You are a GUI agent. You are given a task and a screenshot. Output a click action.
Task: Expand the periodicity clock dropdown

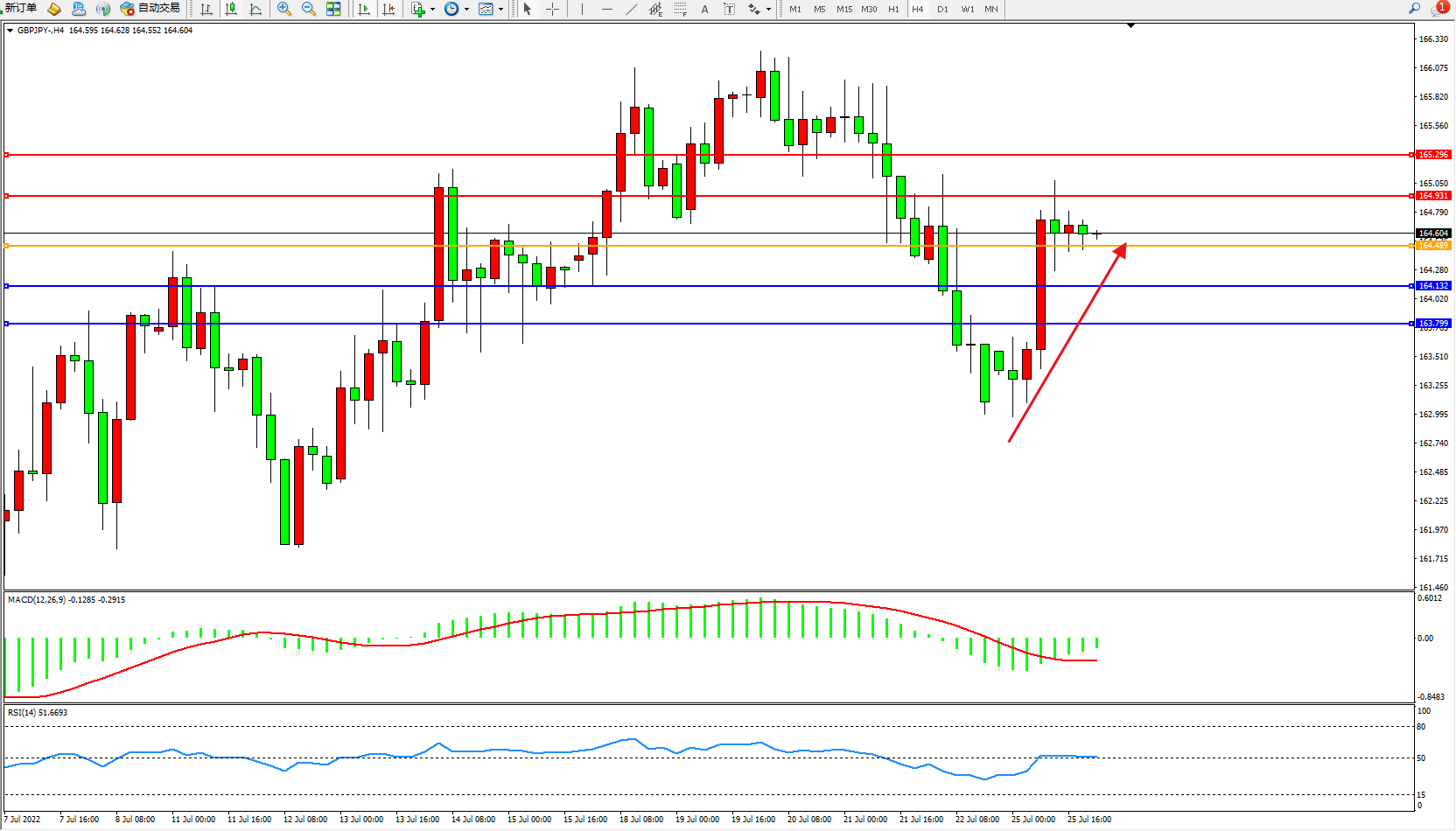point(466,10)
